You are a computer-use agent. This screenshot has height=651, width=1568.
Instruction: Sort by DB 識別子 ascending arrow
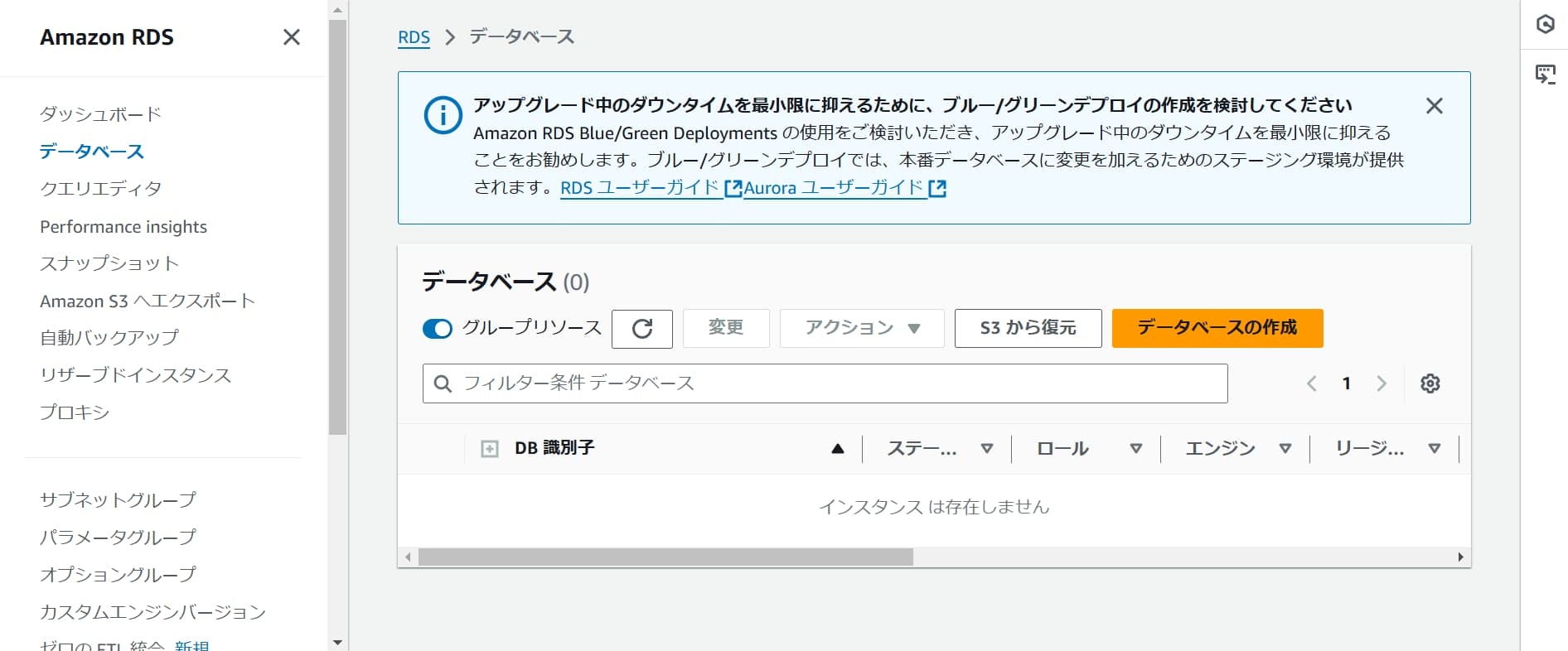click(x=838, y=449)
